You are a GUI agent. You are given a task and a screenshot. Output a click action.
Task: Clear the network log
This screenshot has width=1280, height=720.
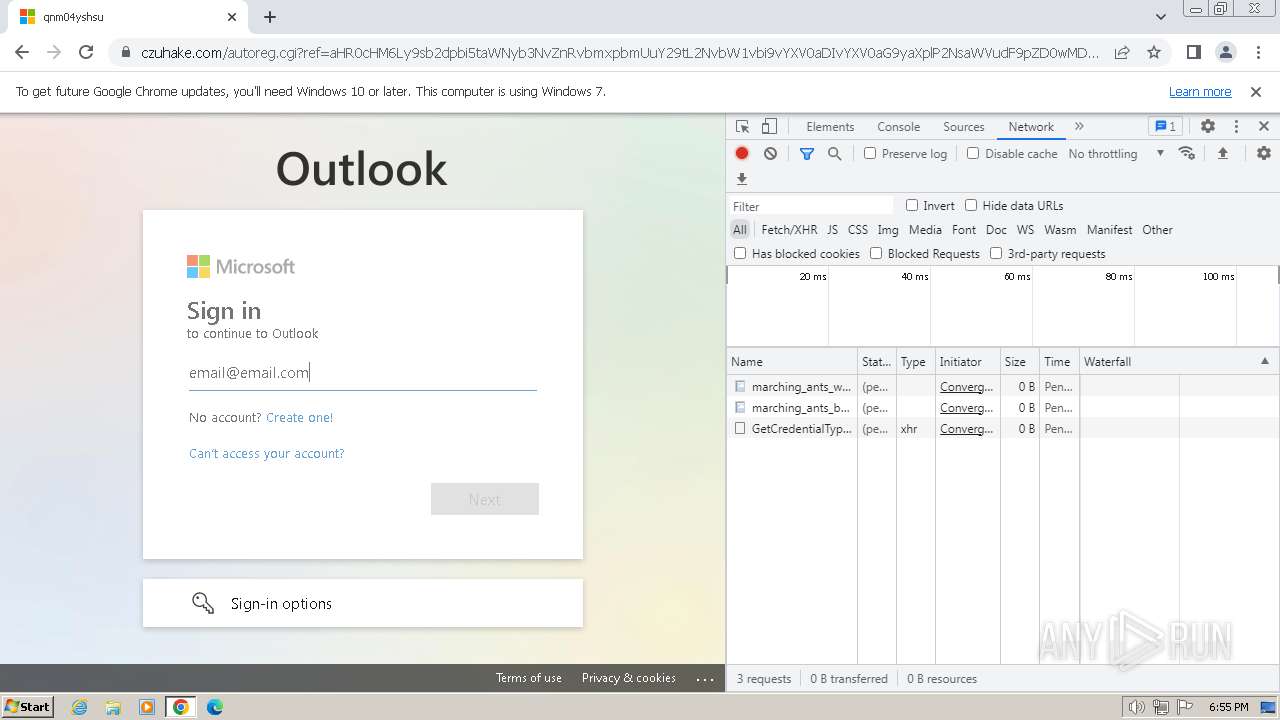770,153
